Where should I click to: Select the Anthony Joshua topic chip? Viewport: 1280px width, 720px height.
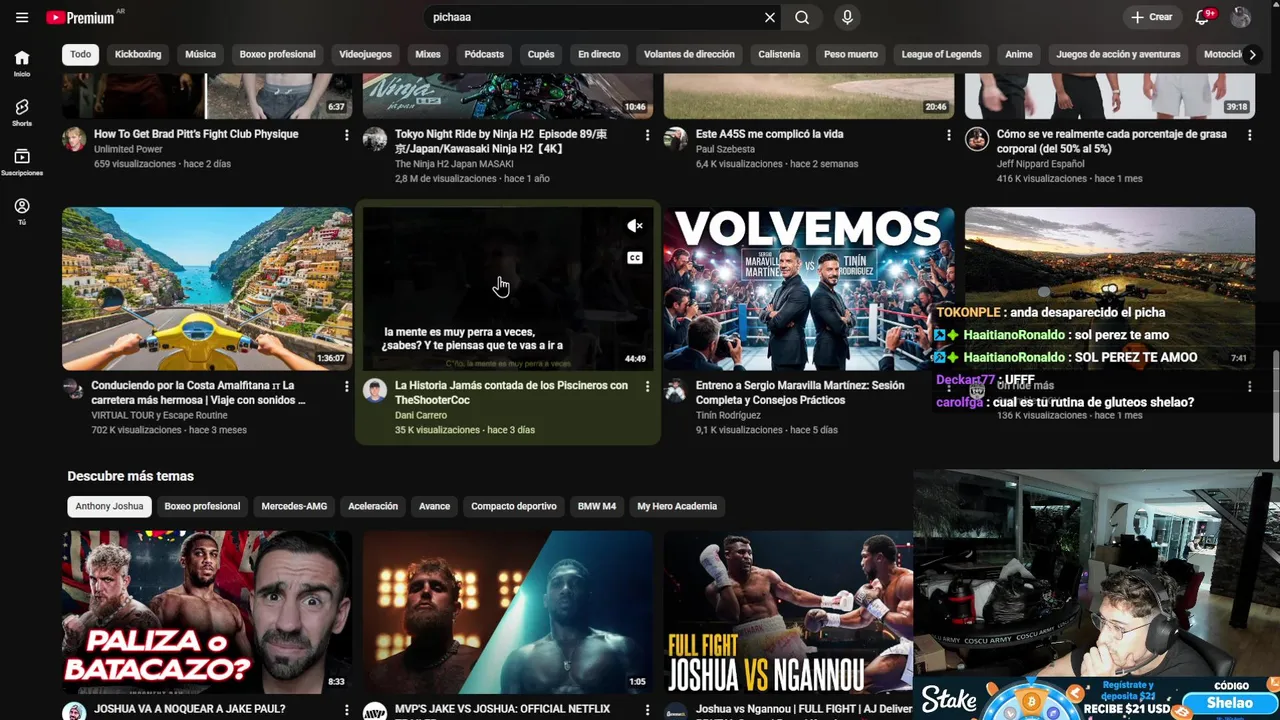point(109,506)
